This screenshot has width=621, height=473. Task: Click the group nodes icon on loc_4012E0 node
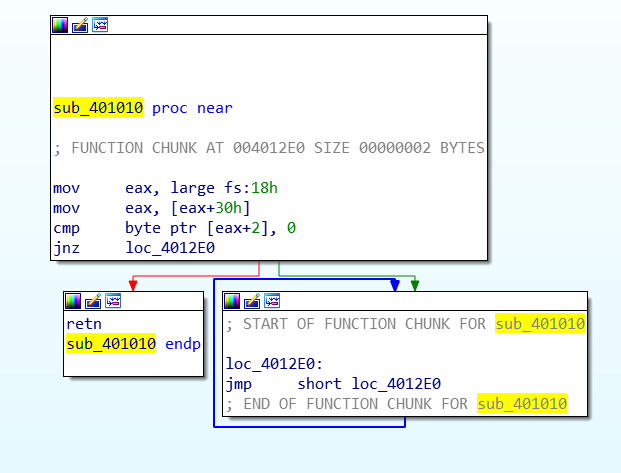click(x=272, y=301)
